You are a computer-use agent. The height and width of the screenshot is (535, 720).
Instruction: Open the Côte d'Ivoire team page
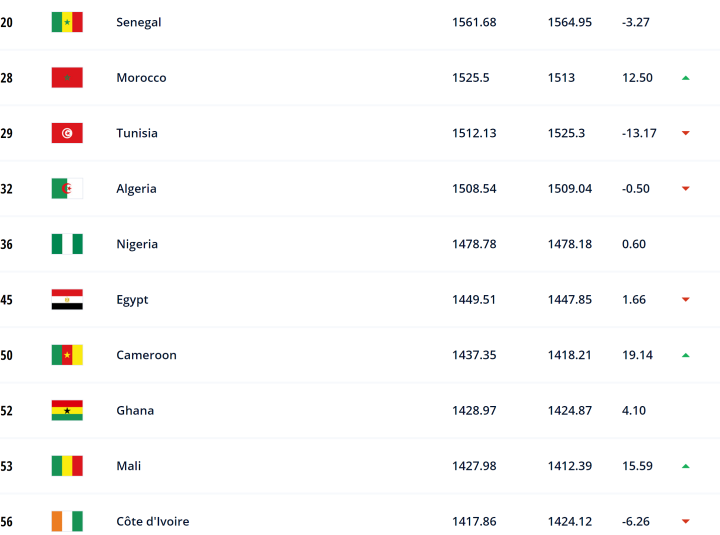(152, 521)
